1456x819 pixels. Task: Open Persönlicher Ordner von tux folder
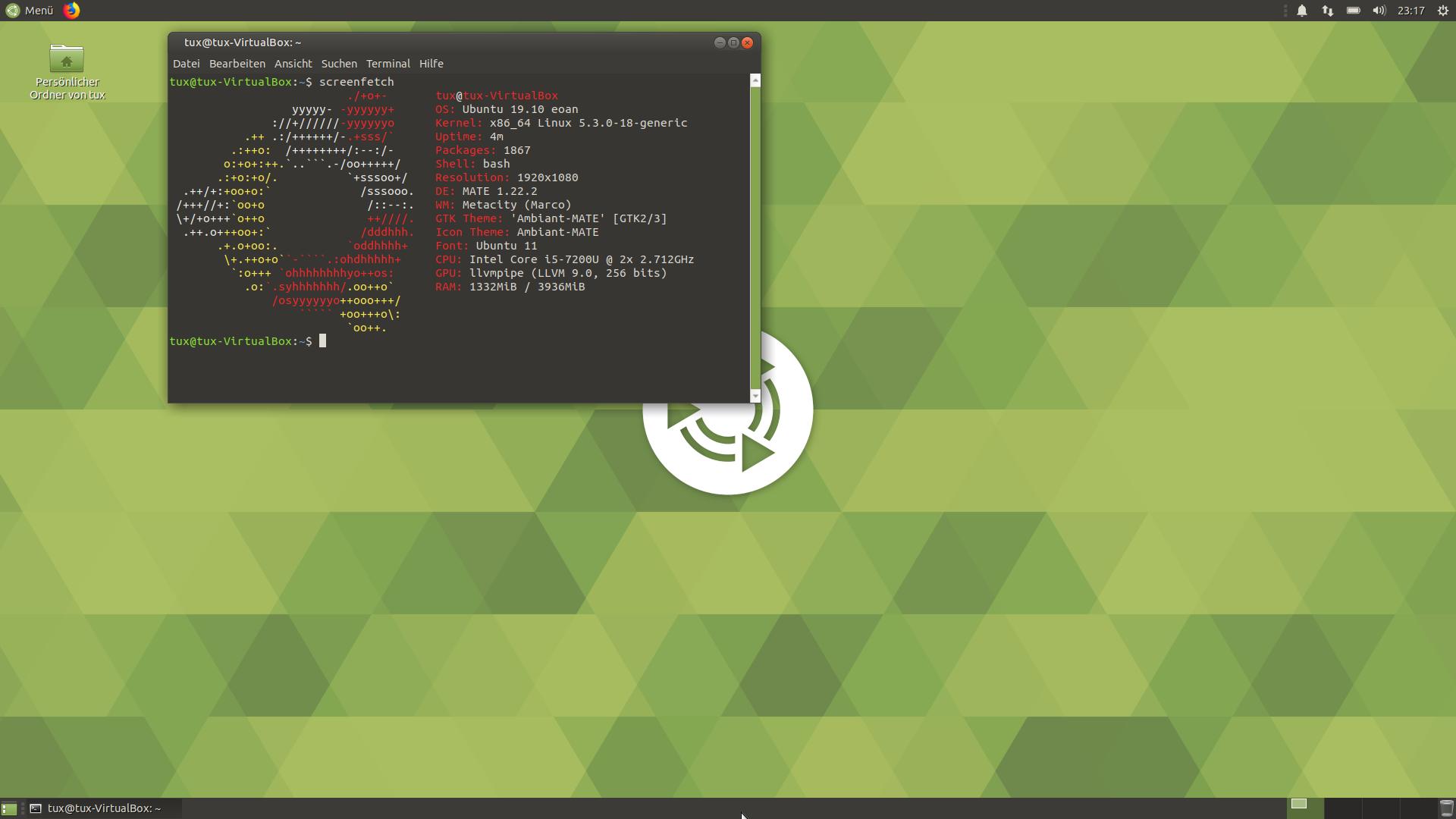[67, 60]
